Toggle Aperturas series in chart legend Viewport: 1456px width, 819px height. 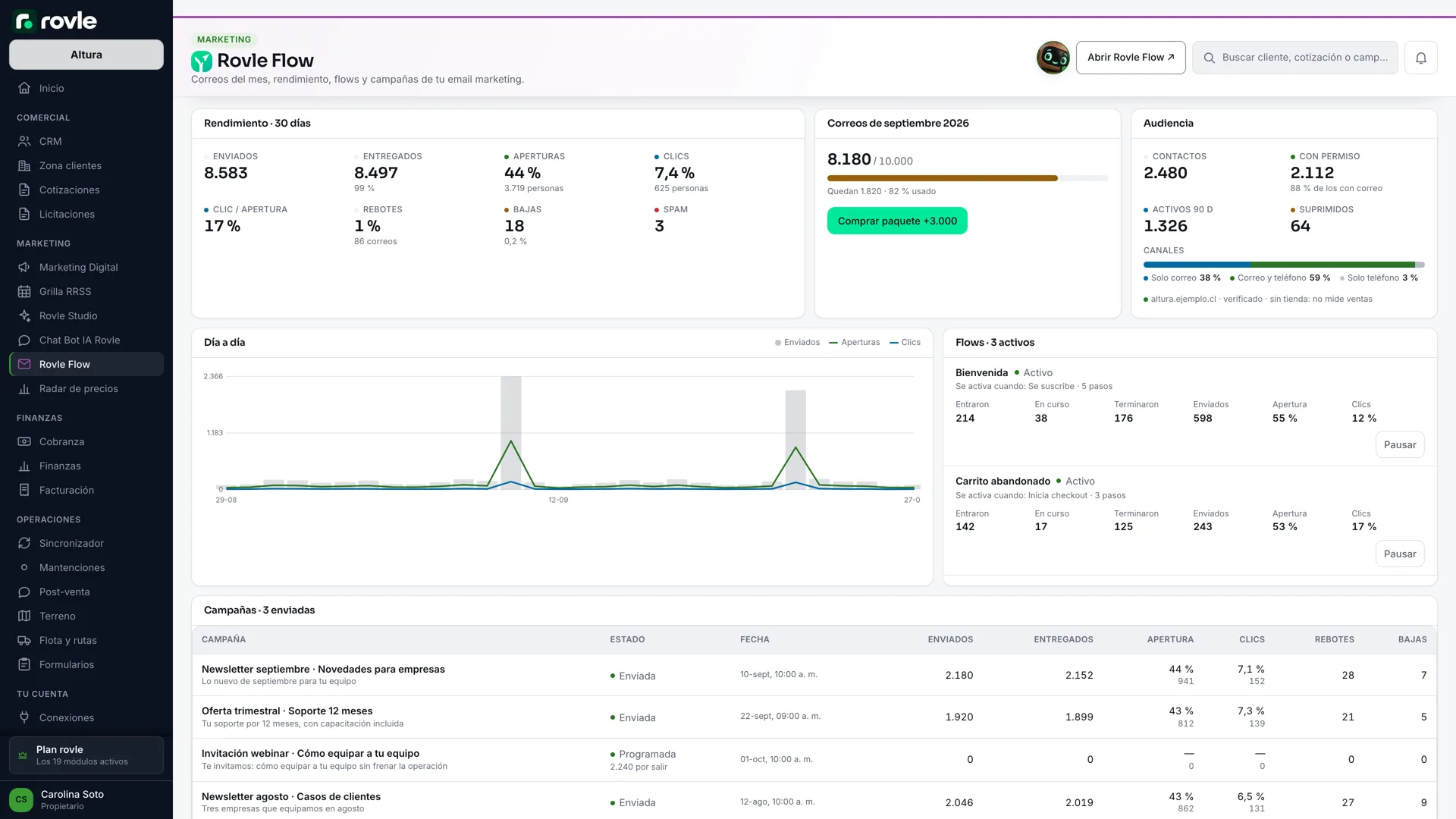[855, 343]
